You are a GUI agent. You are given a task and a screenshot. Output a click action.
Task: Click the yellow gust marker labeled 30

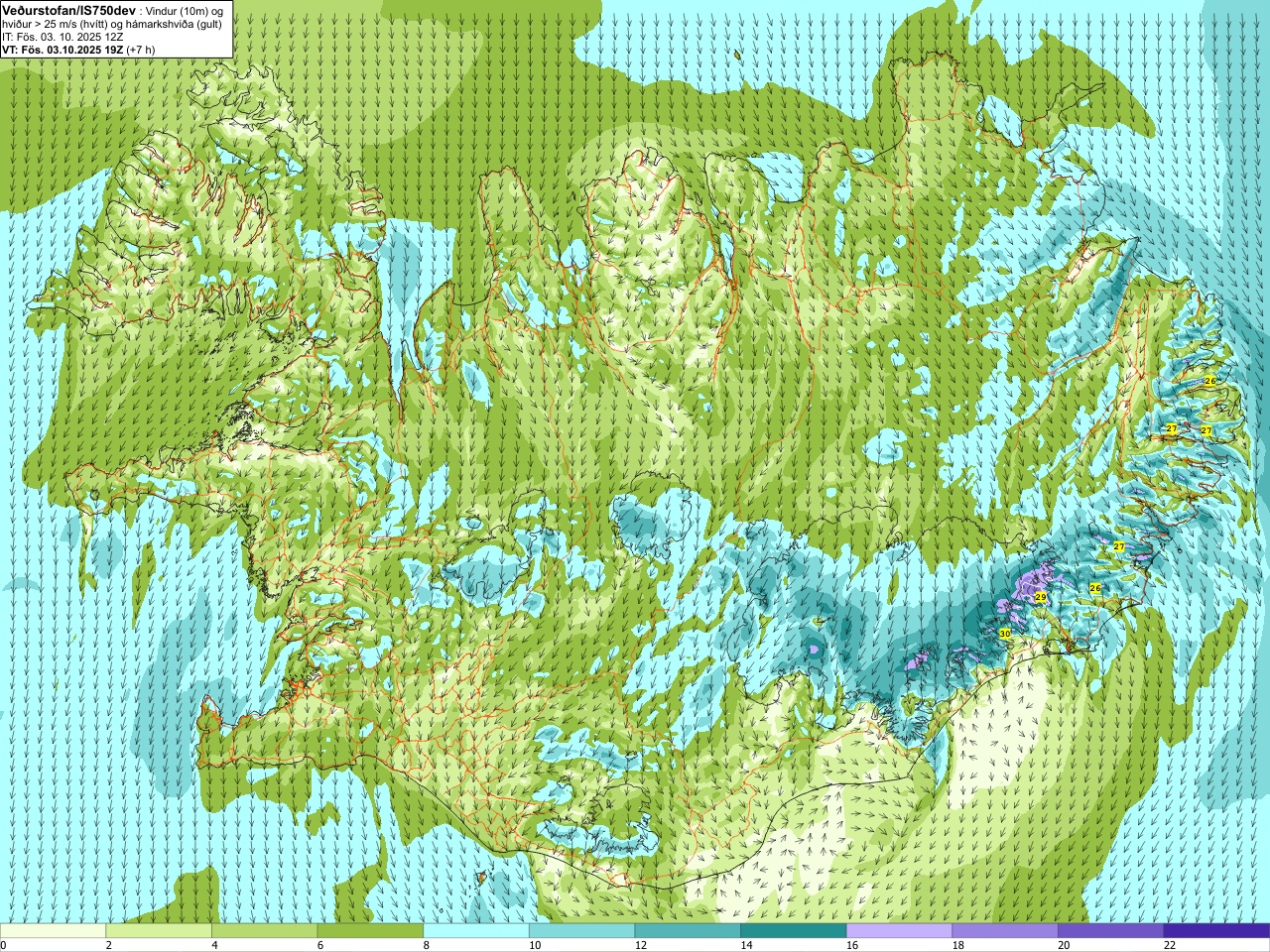(1004, 633)
